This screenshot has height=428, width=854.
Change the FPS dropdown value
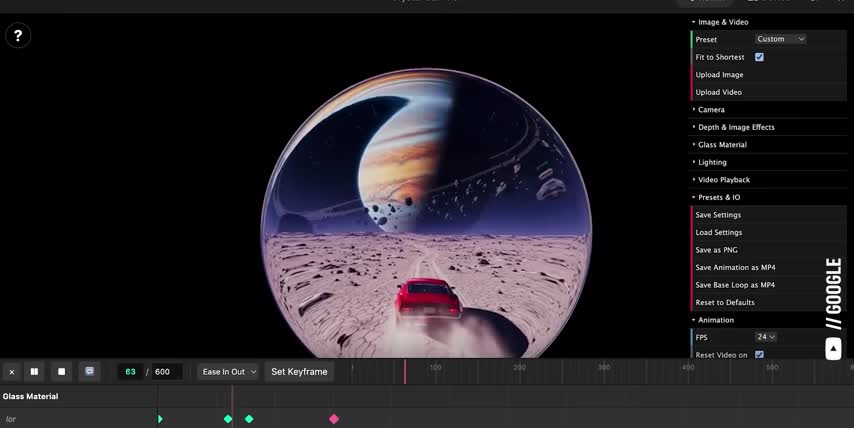765,337
